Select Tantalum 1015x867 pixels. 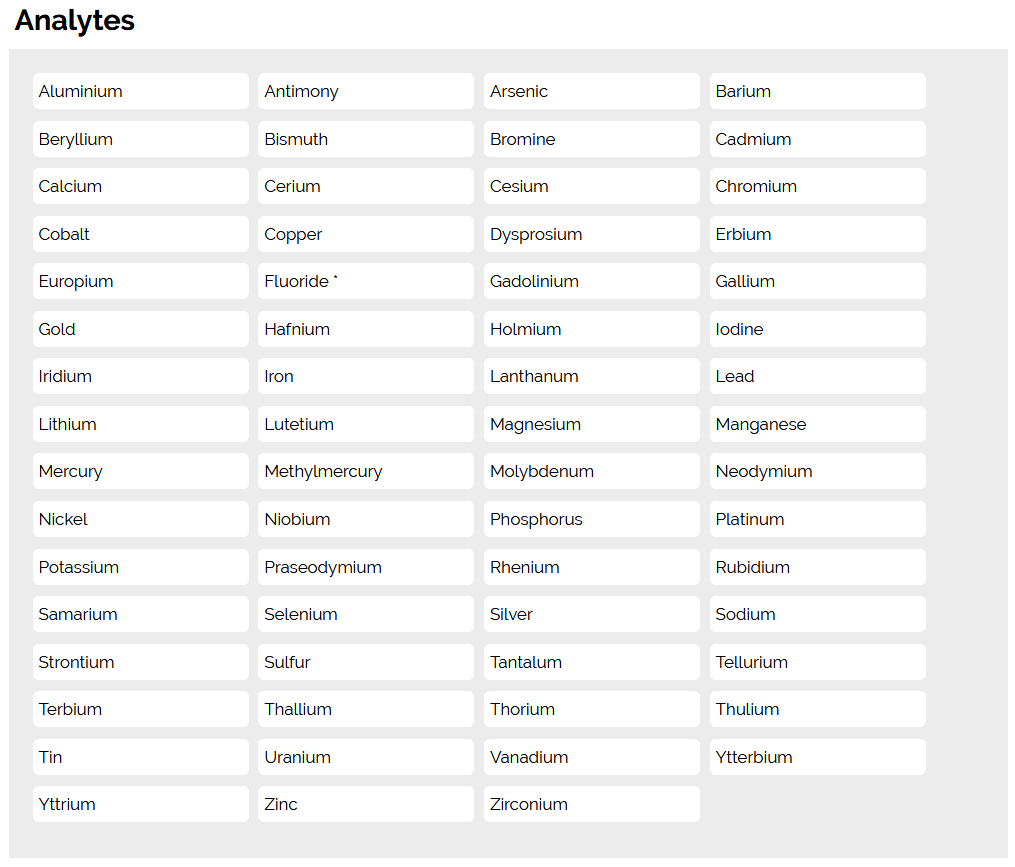tap(592, 663)
